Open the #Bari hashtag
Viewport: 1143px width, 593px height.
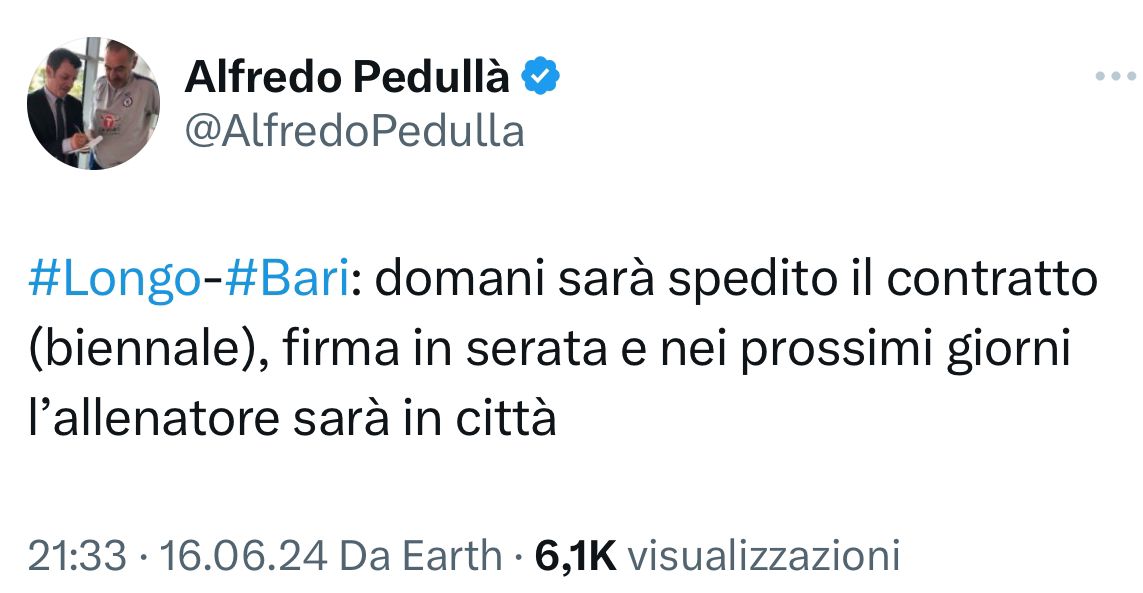pos(288,280)
